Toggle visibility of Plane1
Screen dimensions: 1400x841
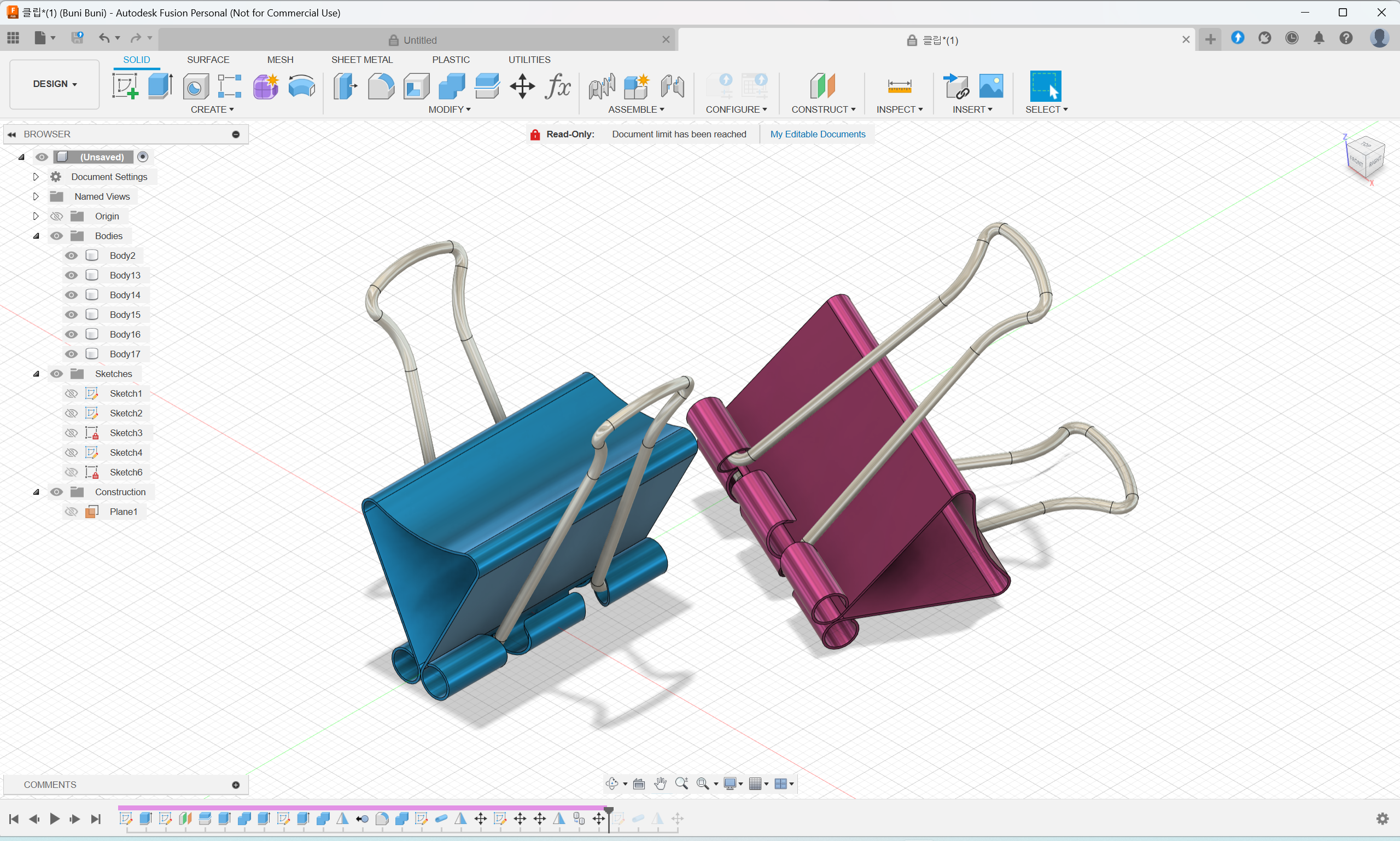pos(71,512)
